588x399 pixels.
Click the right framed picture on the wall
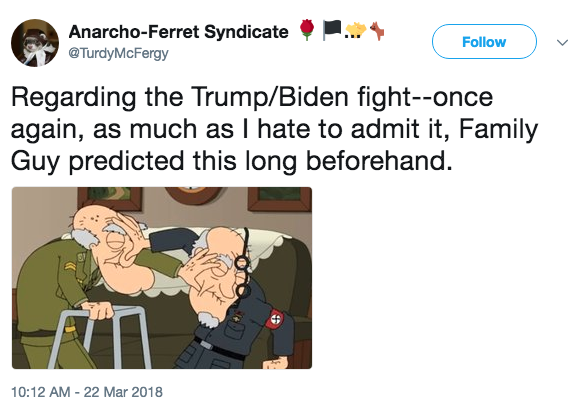coord(279,198)
